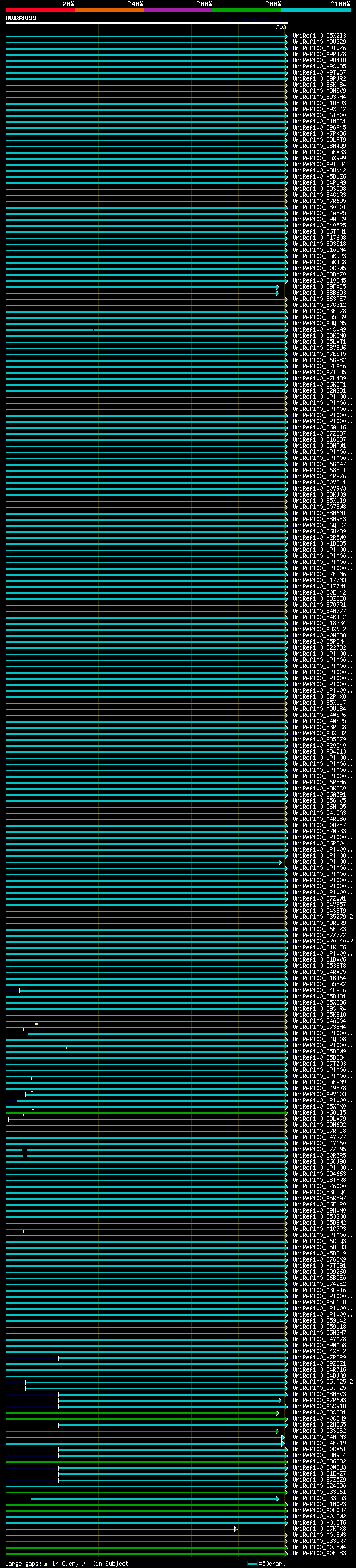Select hit UniRef100_B8BY70
The width and height of the screenshot is (356, 1568).
click(x=319, y=275)
